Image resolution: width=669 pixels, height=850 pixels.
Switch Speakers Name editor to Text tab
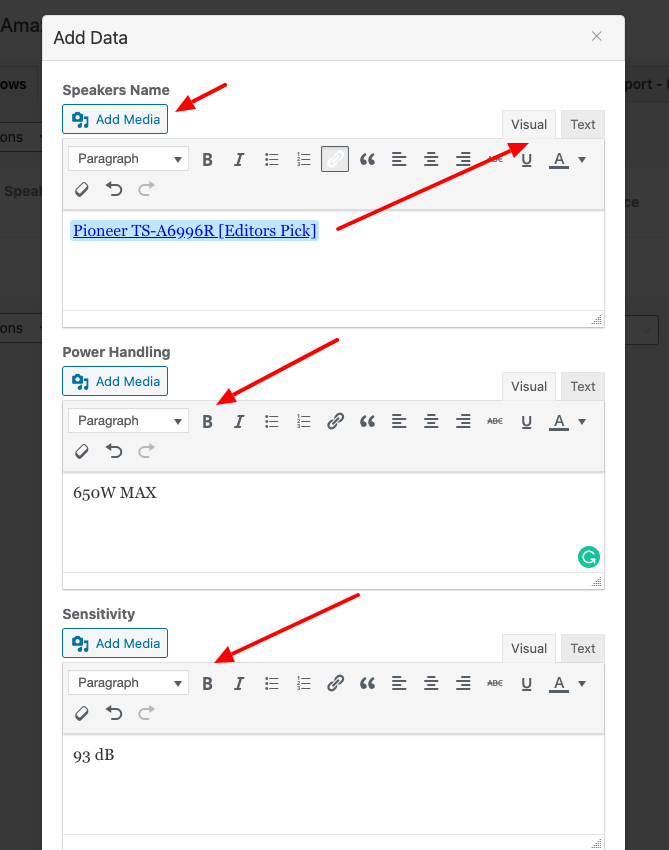[x=583, y=125]
